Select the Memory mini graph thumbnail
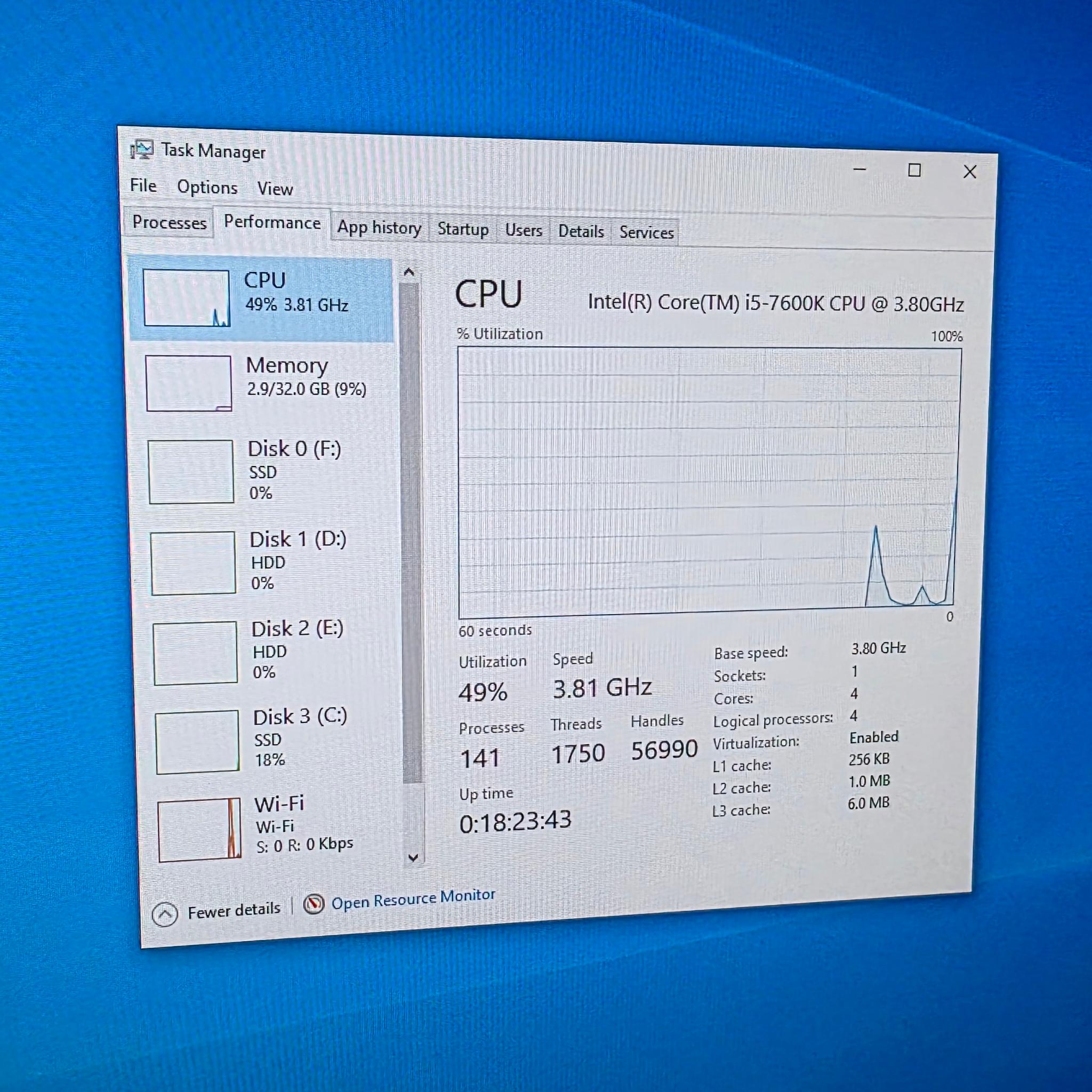 (x=189, y=383)
